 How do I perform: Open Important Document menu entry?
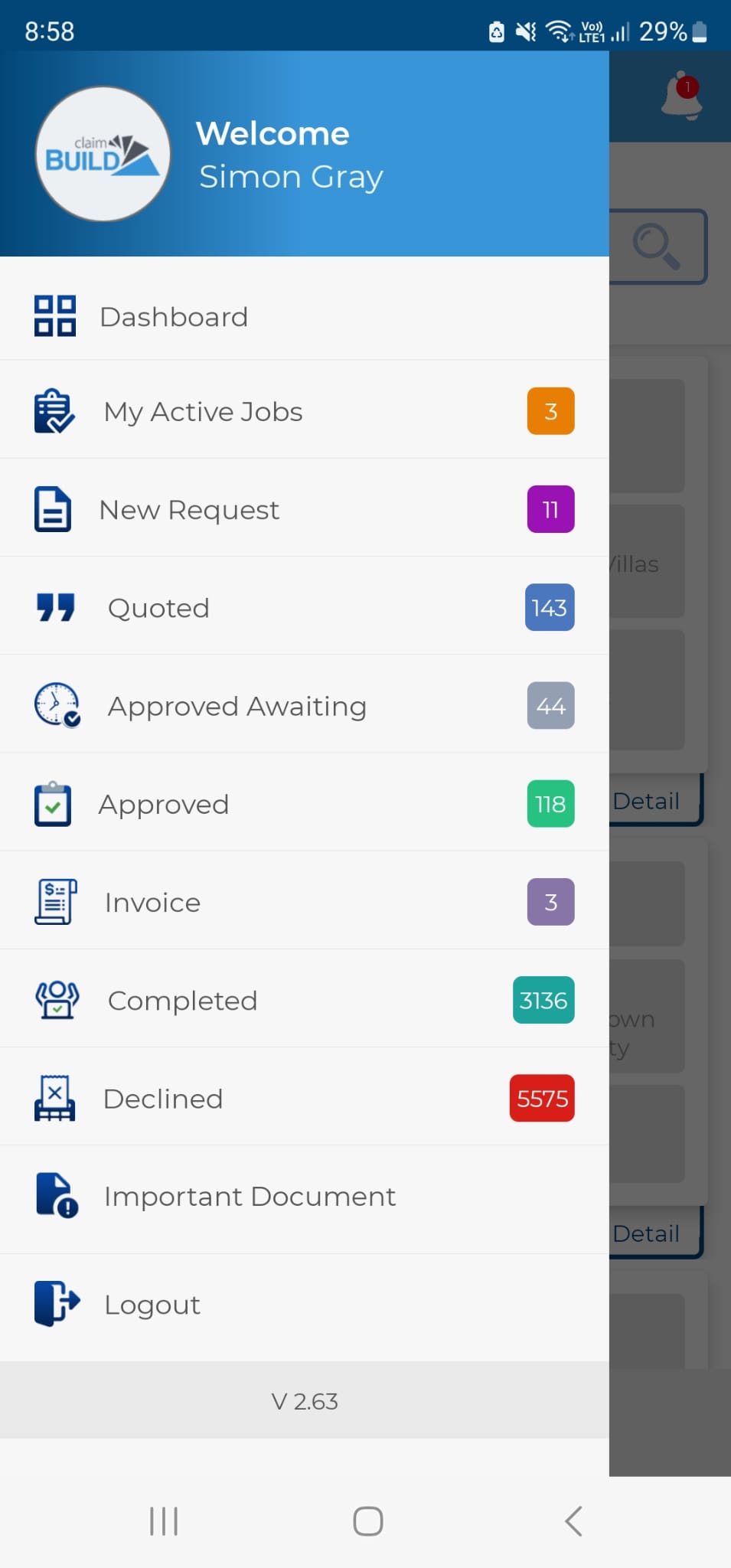click(x=250, y=1196)
